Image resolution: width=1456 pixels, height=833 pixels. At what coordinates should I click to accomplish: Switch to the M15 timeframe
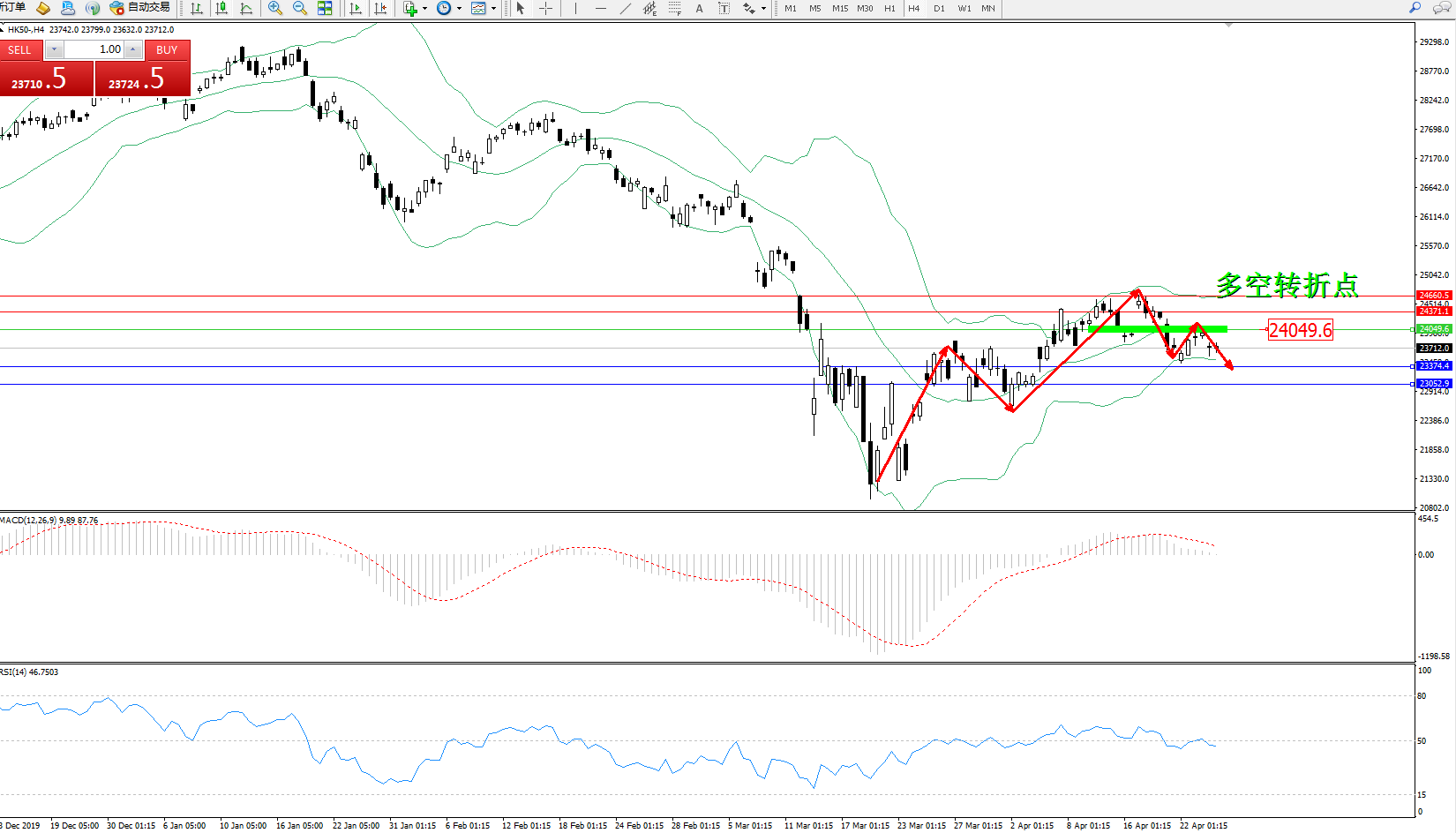pyautogui.click(x=839, y=8)
